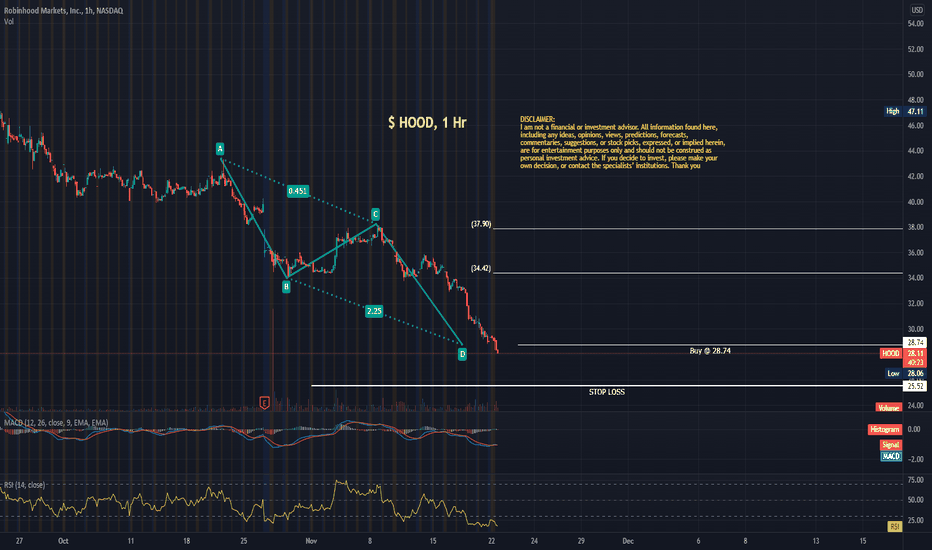Click the High 47.11 price label
The height and width of the screenshot is (550, 932).
point(905,111)
